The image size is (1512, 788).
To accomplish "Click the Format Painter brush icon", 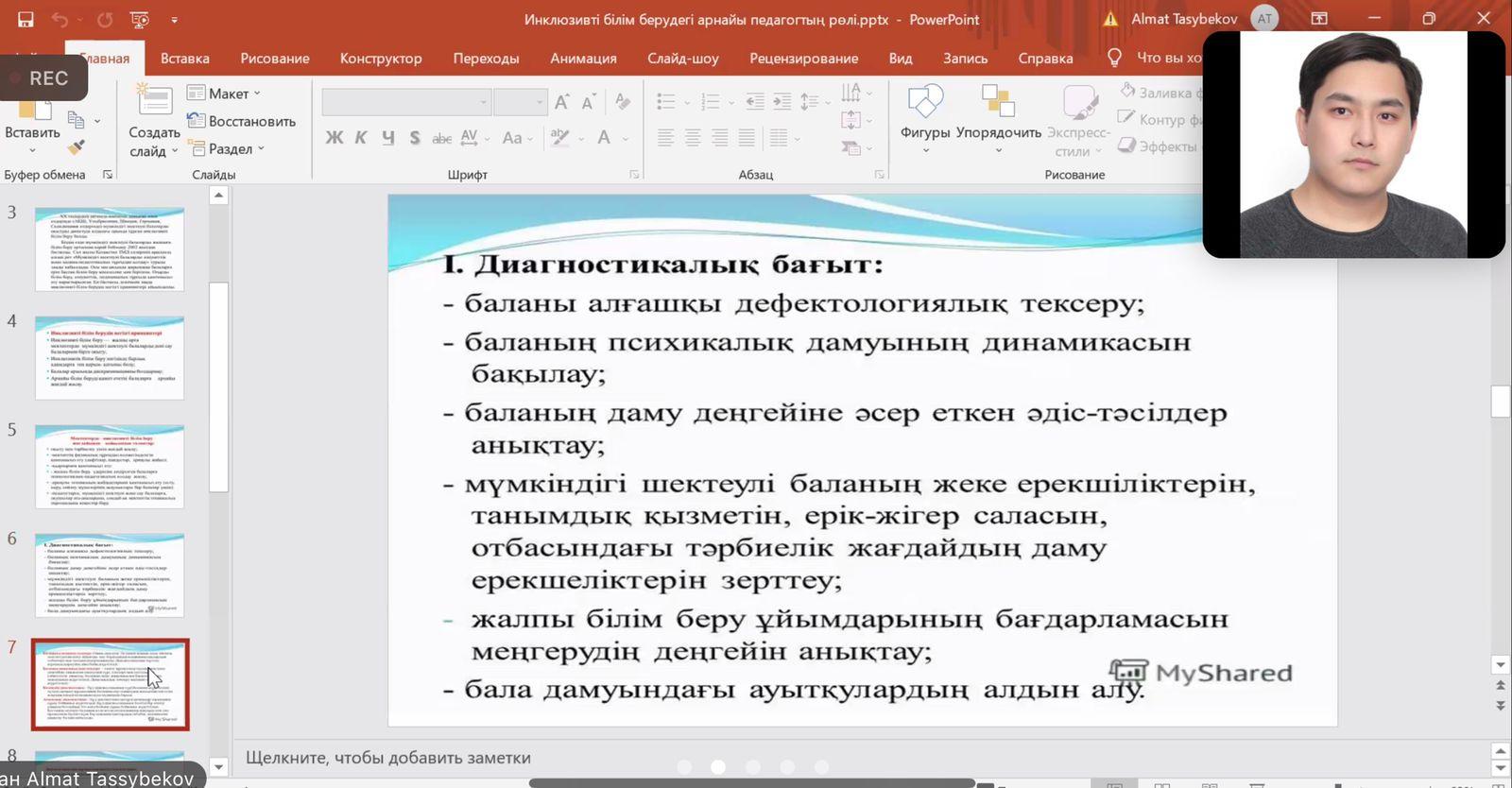I will tap(77, 146).
